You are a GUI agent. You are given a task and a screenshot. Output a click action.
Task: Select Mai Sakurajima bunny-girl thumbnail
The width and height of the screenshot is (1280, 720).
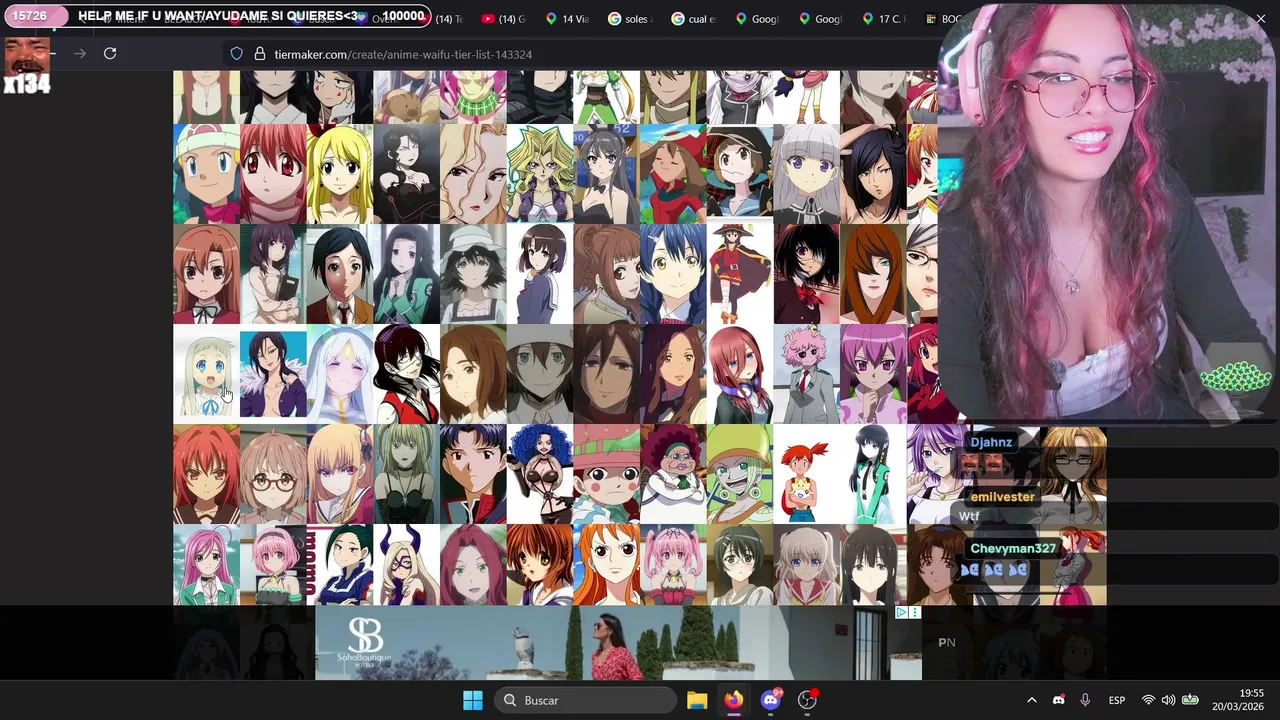pyautogui.click(x=606, y=174)
